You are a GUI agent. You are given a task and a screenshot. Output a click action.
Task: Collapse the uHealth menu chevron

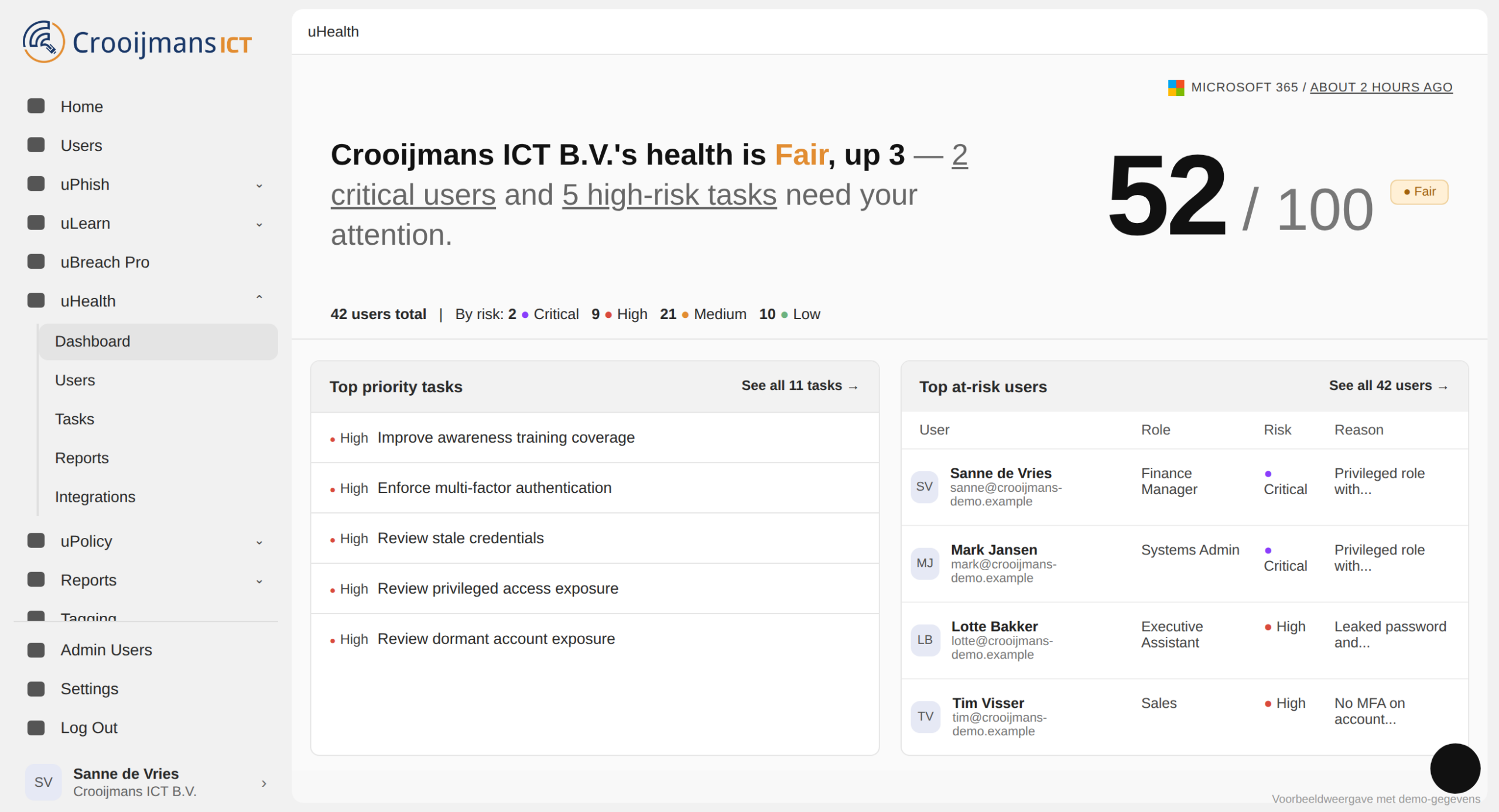(259, 297)
